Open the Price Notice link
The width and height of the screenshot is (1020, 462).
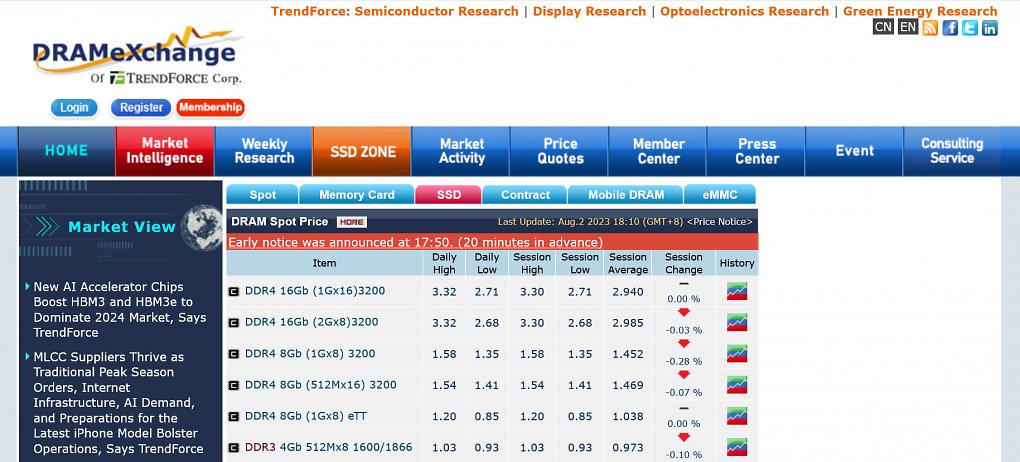(x=719, y=222)
